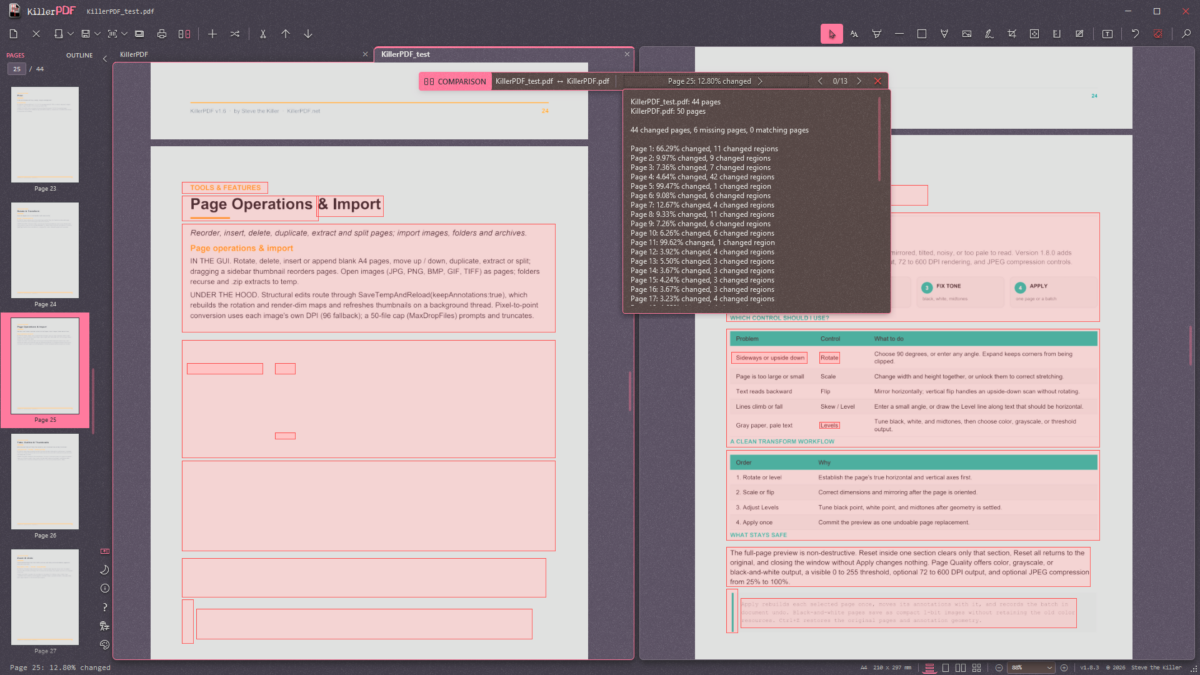The height and width of the screenshot is (675, 1200).
Task: Click the print icon in the toolbar
Action: coord(162,34)
